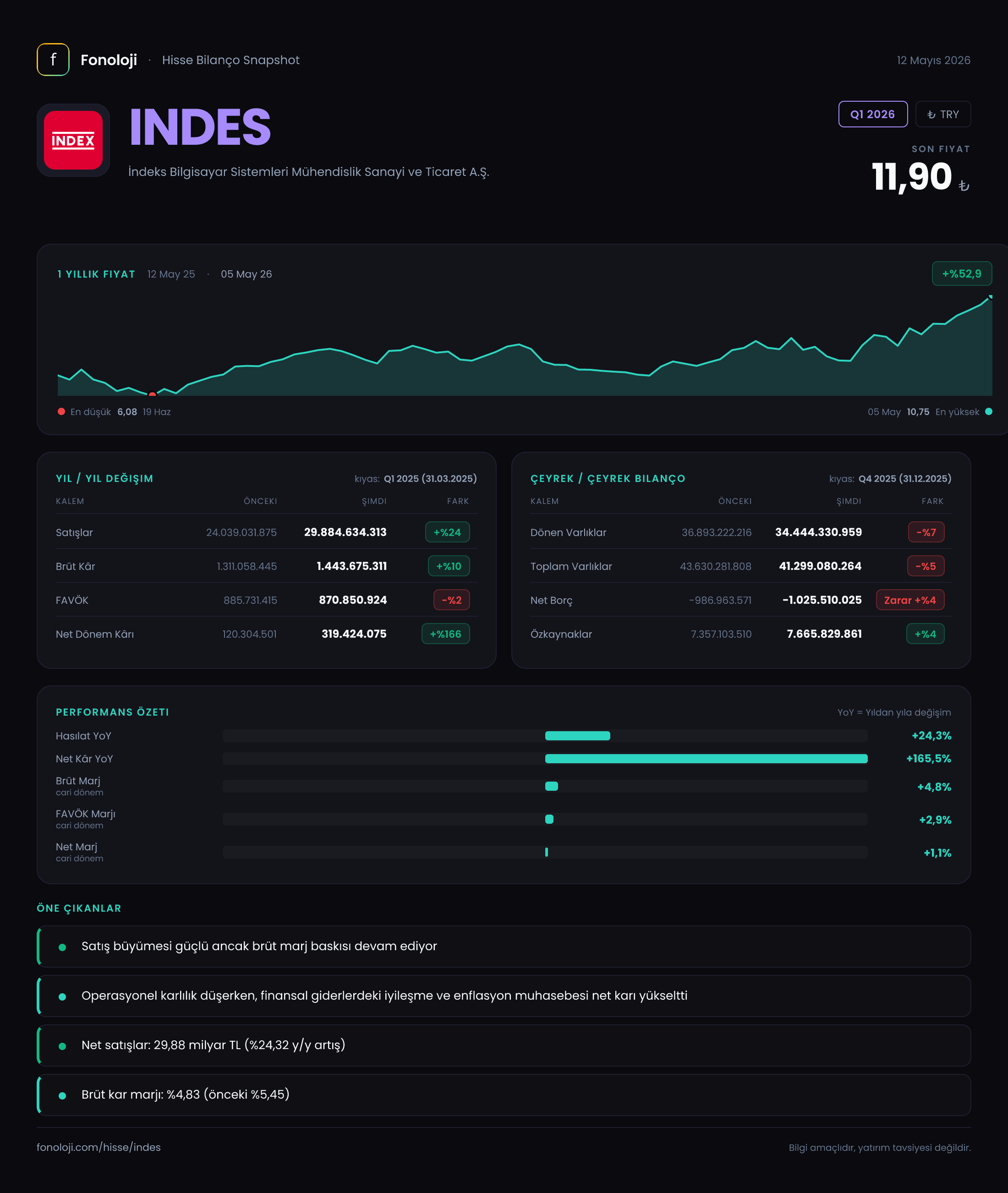The height and width of the screenshot is (1193, 1008).
Task: Click value 29.884.634.313 in Satışlar row
Action: click(345, 532)
